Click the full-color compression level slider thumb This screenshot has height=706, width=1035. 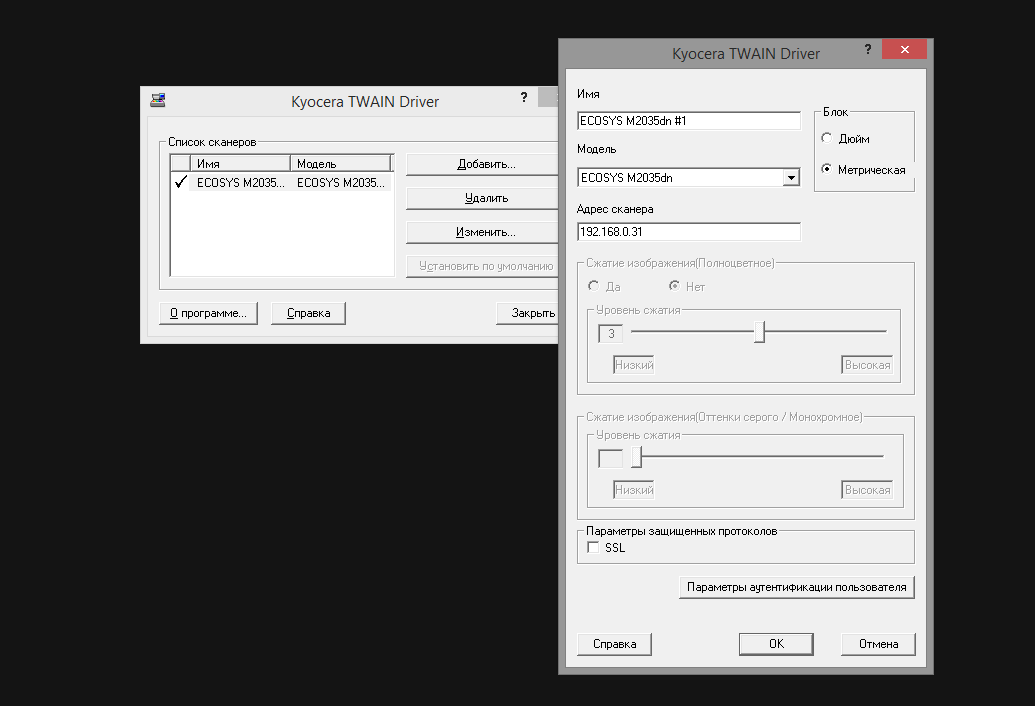pos(760,332)
